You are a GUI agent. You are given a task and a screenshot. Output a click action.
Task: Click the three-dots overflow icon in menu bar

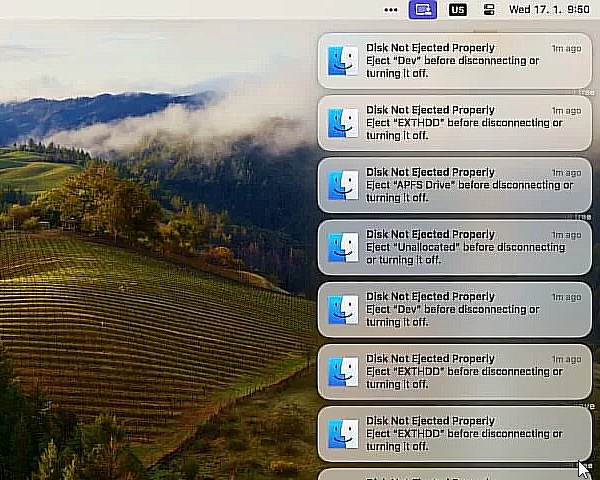[x=391, y=10]
